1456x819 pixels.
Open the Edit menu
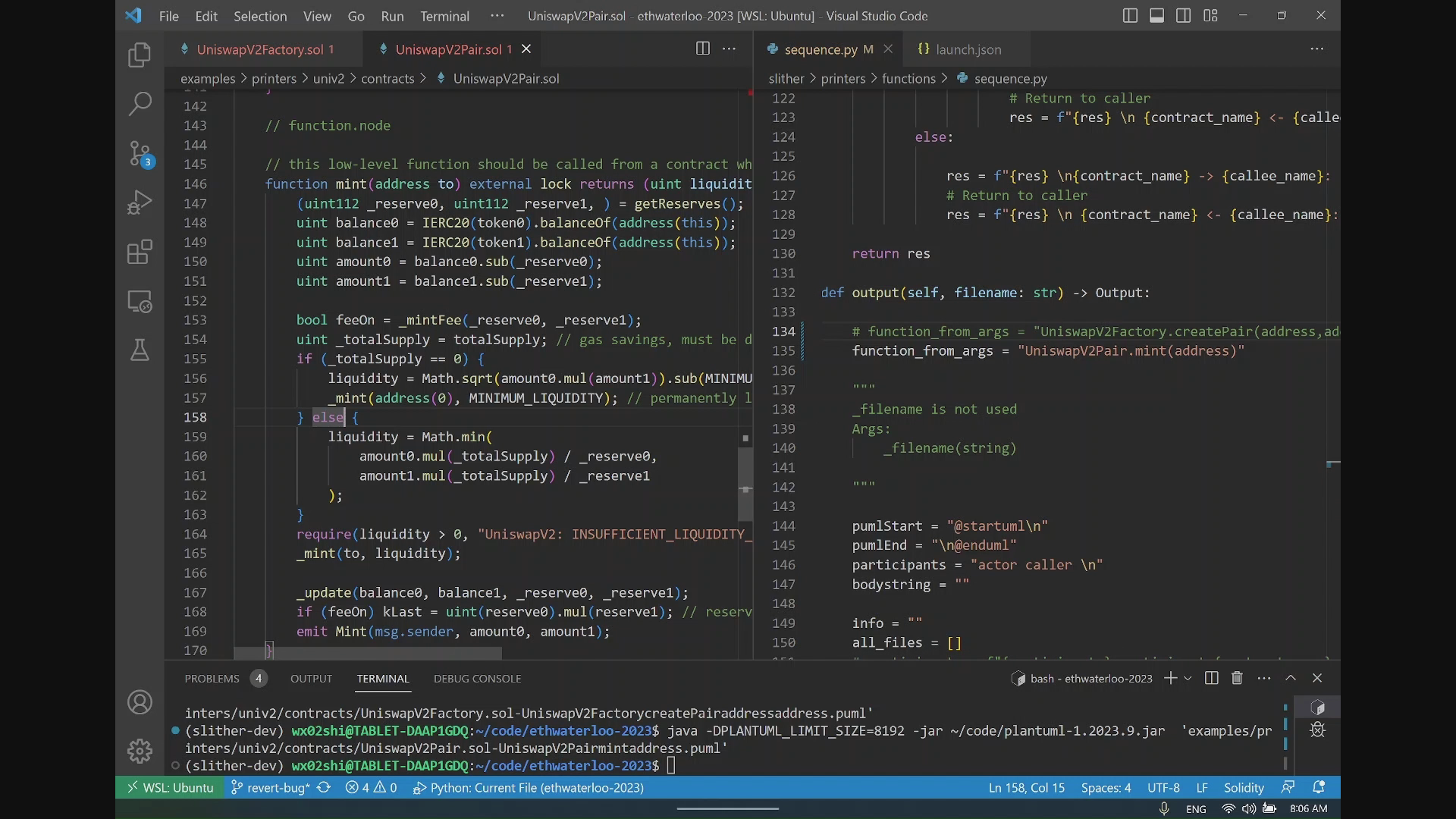tap(206, 16)
